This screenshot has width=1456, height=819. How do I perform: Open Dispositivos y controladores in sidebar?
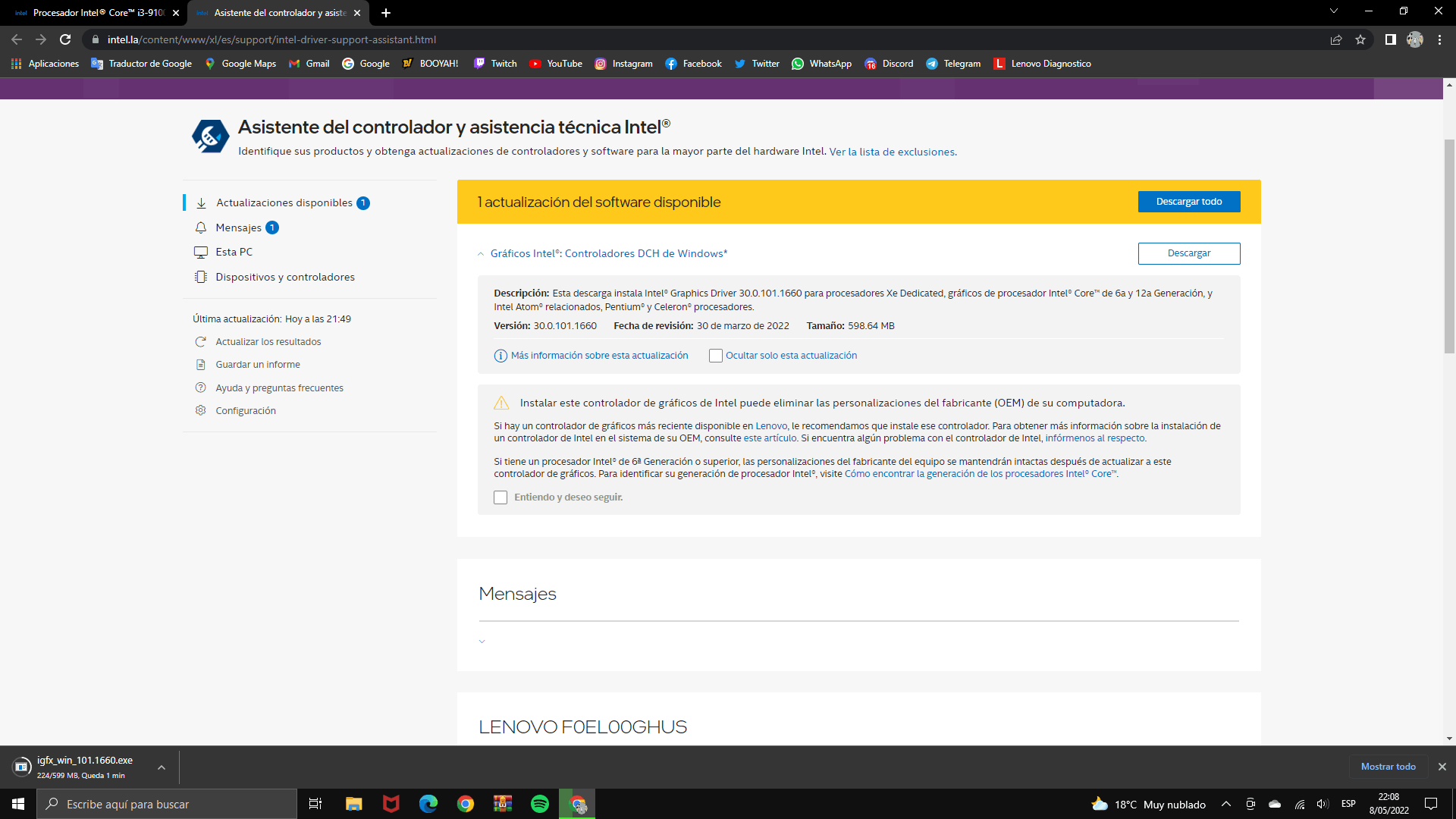coord(284,277)
